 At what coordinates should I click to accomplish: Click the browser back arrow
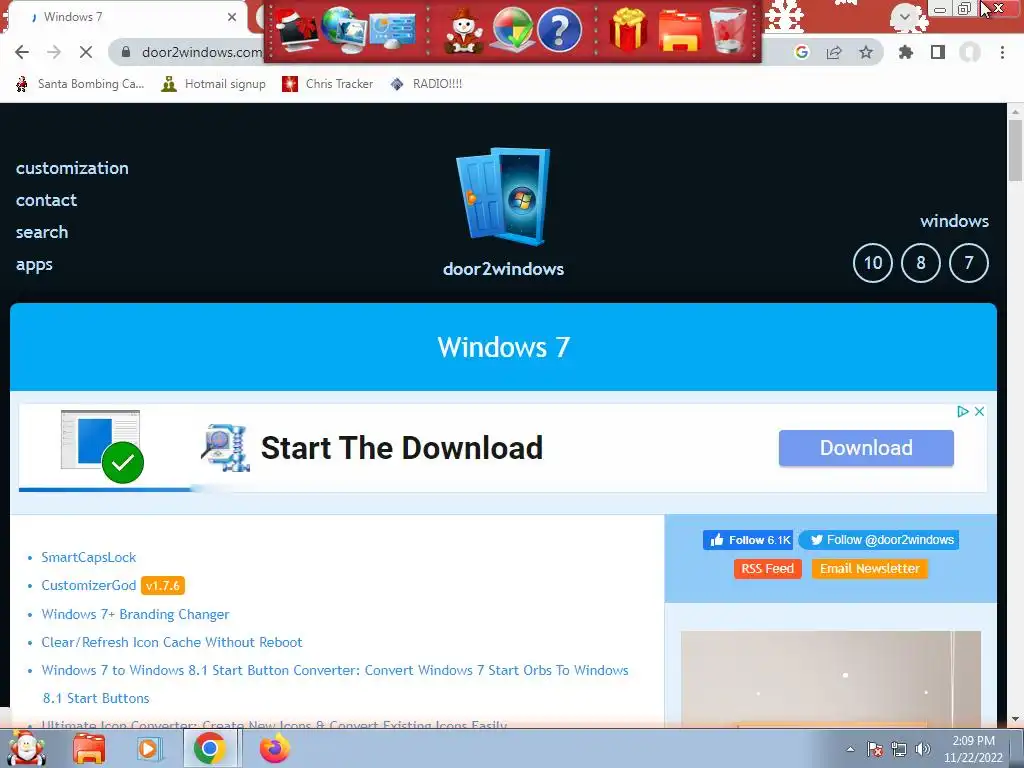click(x=22, y=52)
